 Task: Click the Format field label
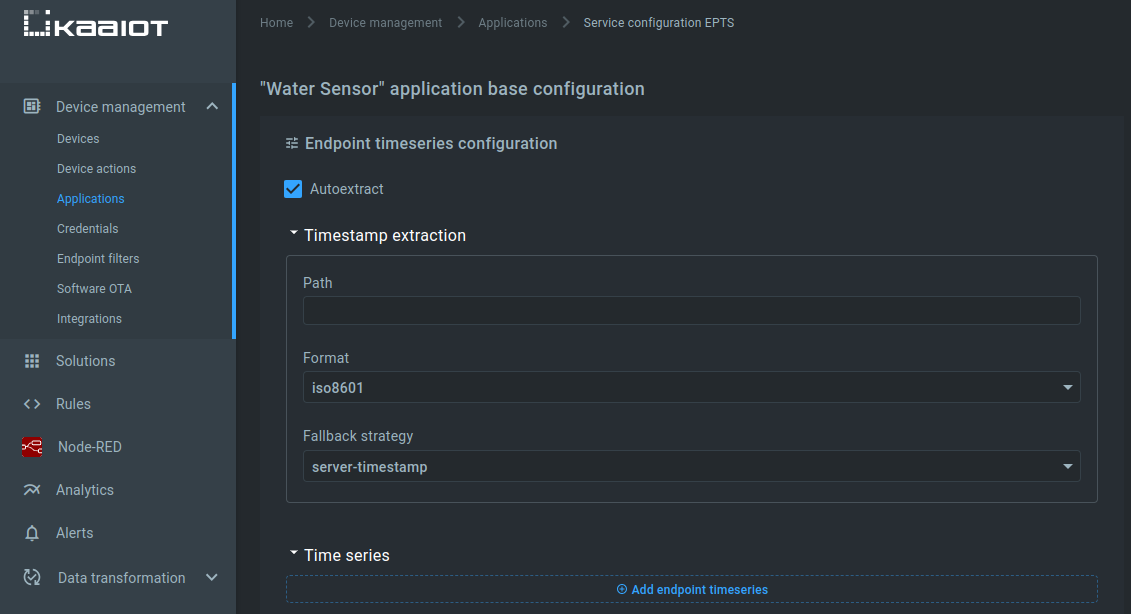[x=326, y=358]
